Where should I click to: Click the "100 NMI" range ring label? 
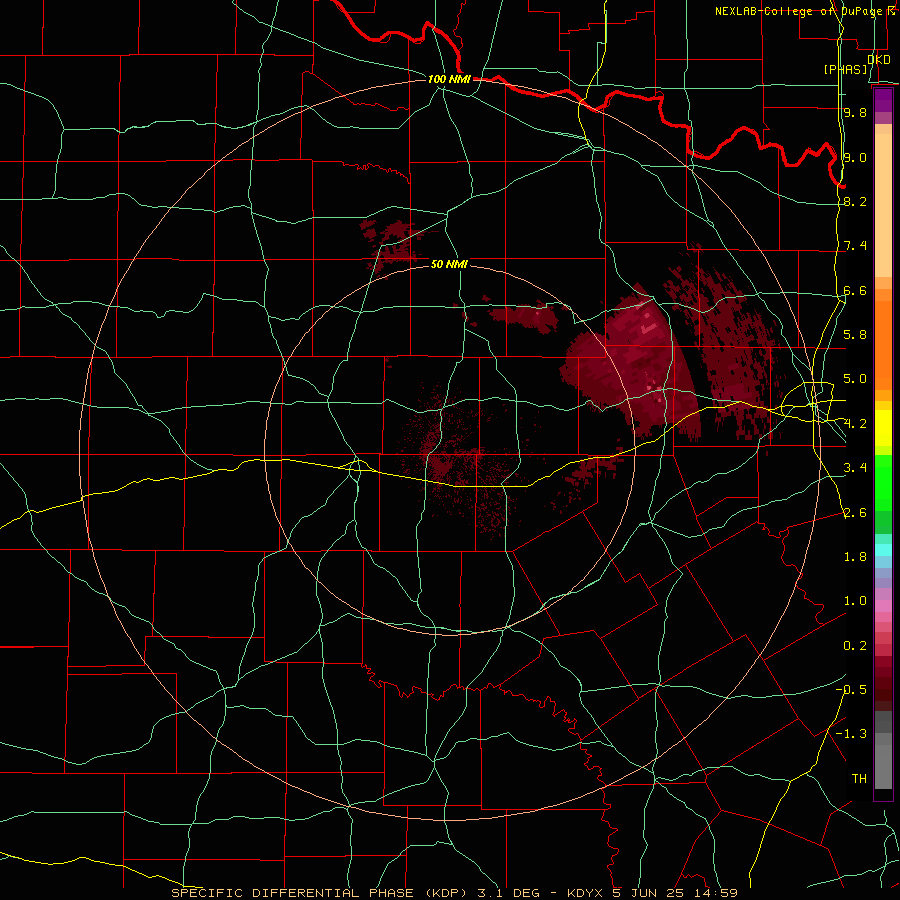[x=449, y=79]
